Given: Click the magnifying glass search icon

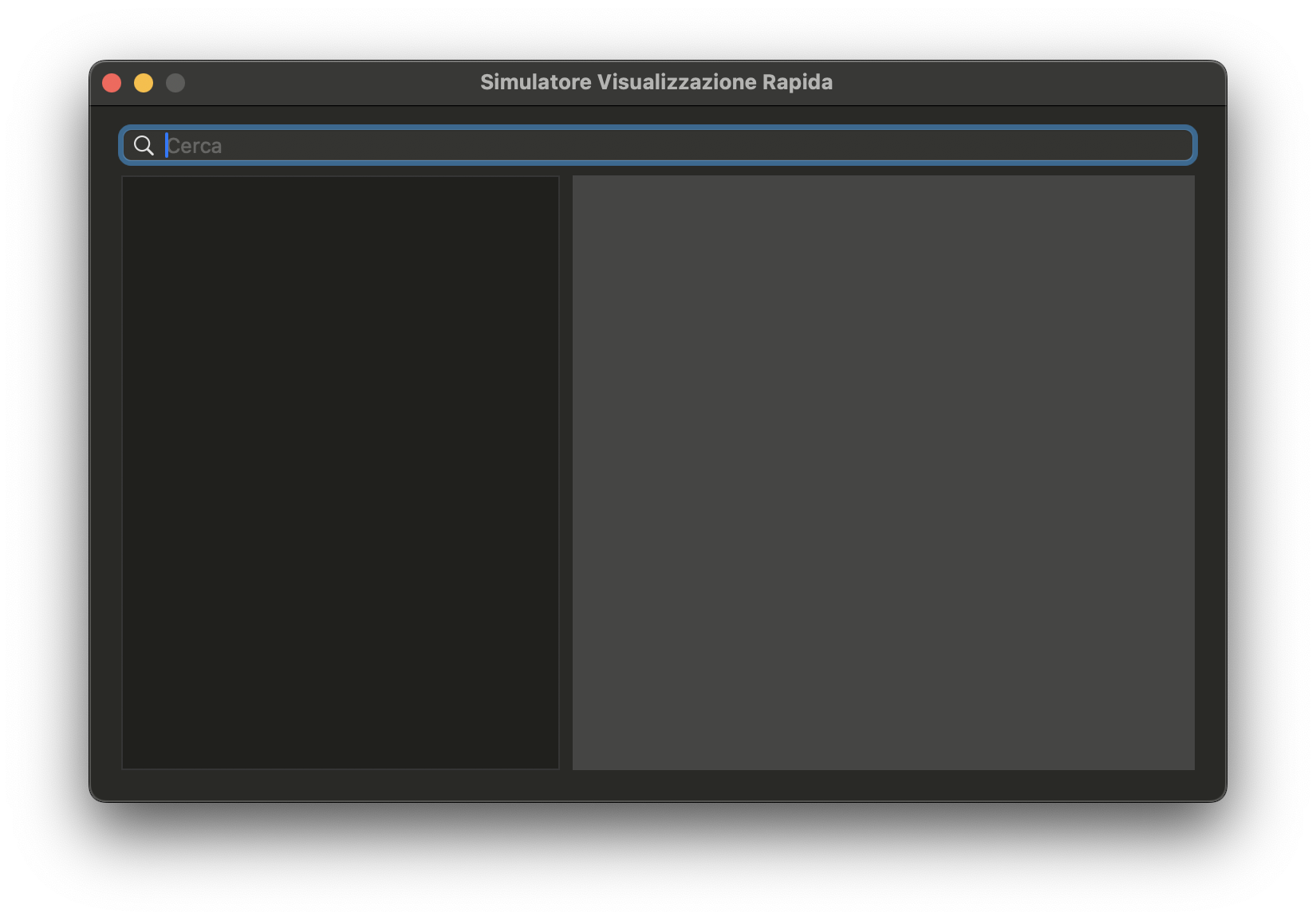Looking at the screenshot, I should tap(144, 145).
